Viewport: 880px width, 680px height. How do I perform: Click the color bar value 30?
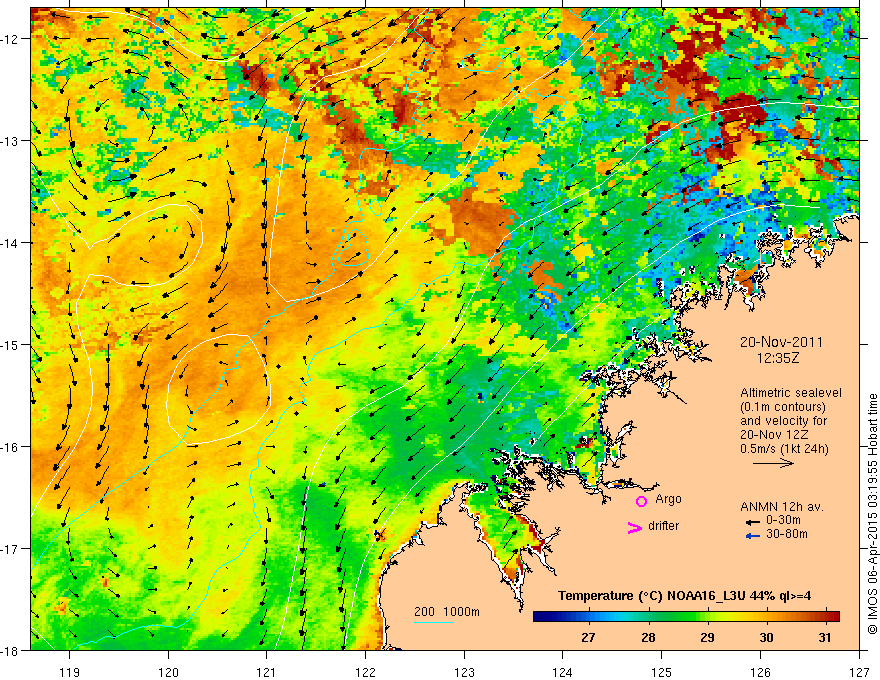(766, 637)
